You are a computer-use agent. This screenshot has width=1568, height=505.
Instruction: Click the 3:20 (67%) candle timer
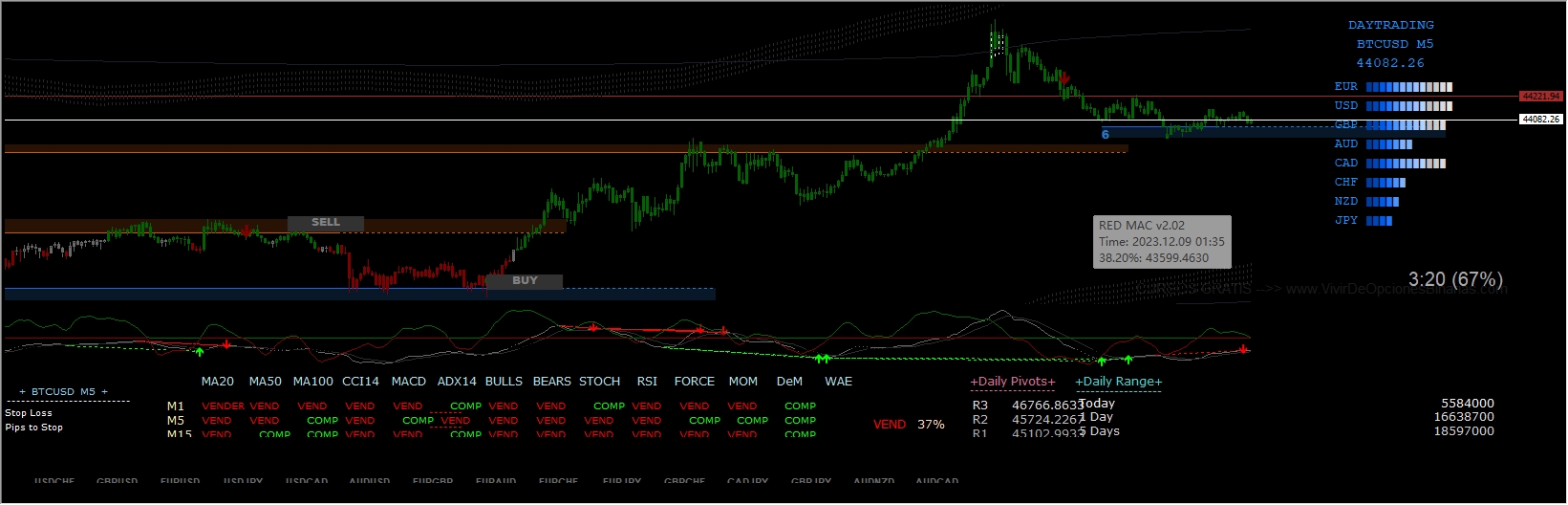tap(1455, 279)
